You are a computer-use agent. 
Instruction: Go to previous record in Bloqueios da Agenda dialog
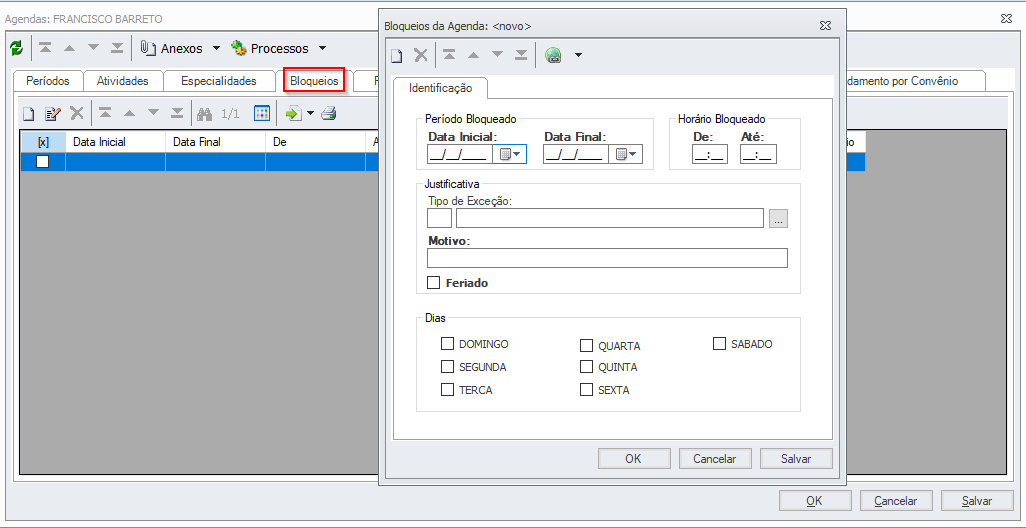[473, 55]
